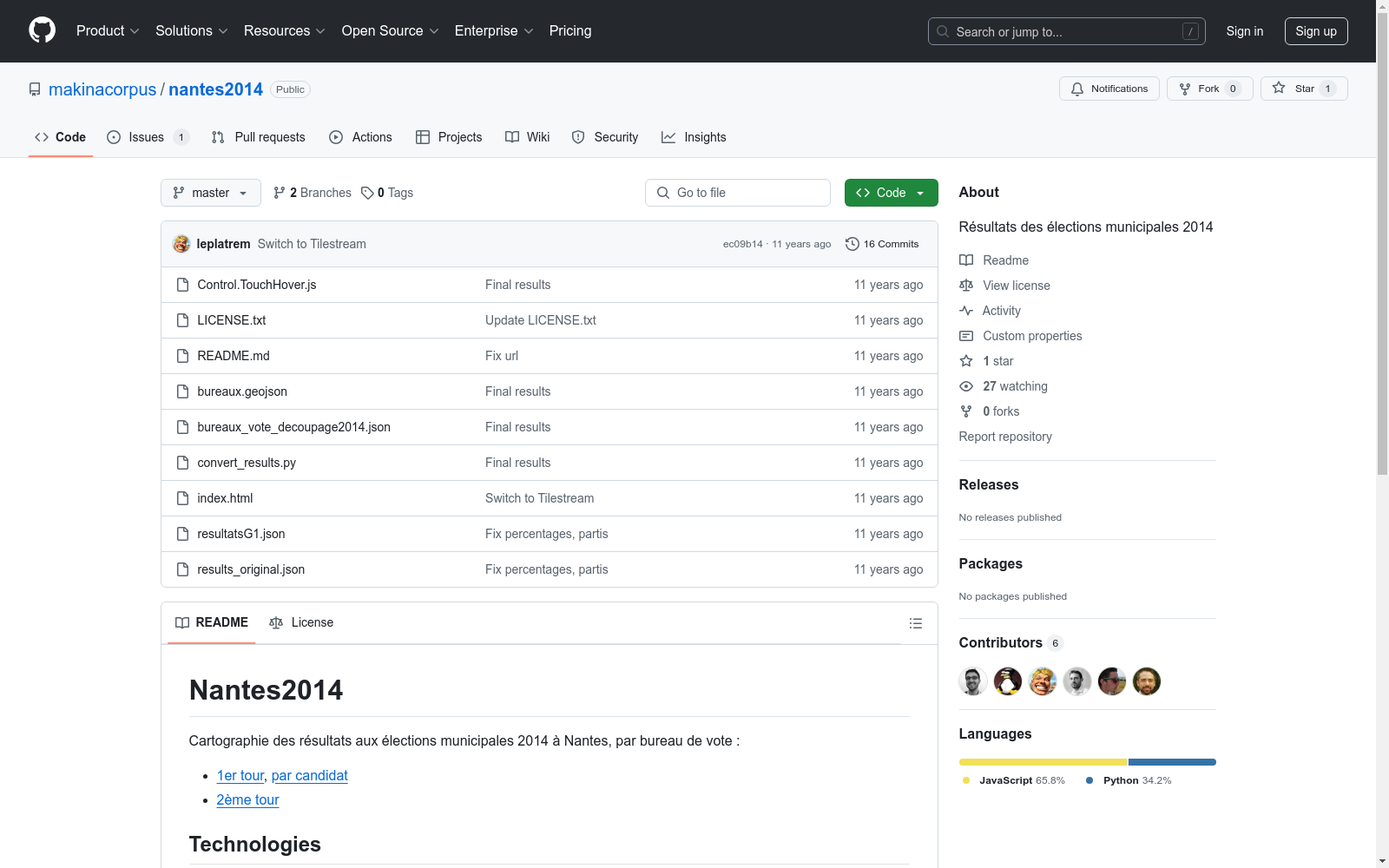1389x868 pixels.
Task: Open the README outline list icon
Action: (x=915, y=623)
